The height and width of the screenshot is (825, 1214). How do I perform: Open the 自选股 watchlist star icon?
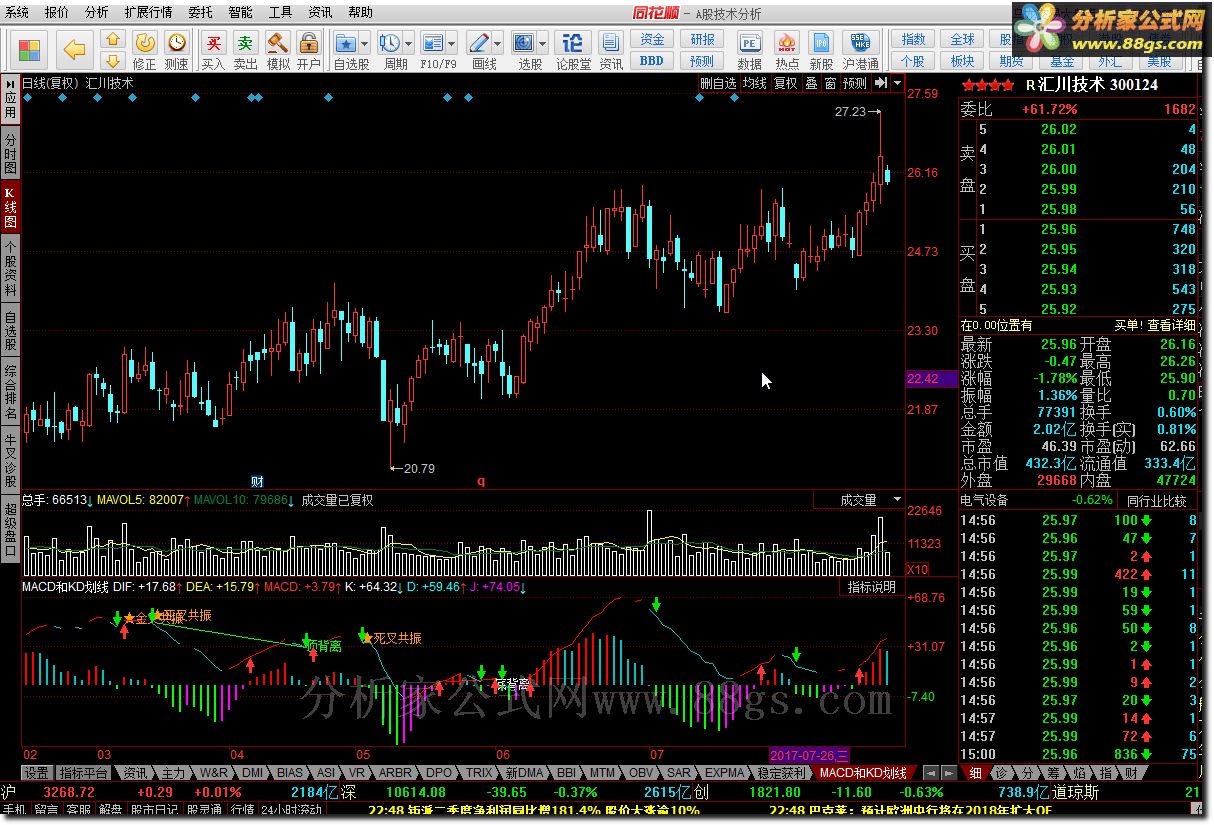click(x=345, y=43)
